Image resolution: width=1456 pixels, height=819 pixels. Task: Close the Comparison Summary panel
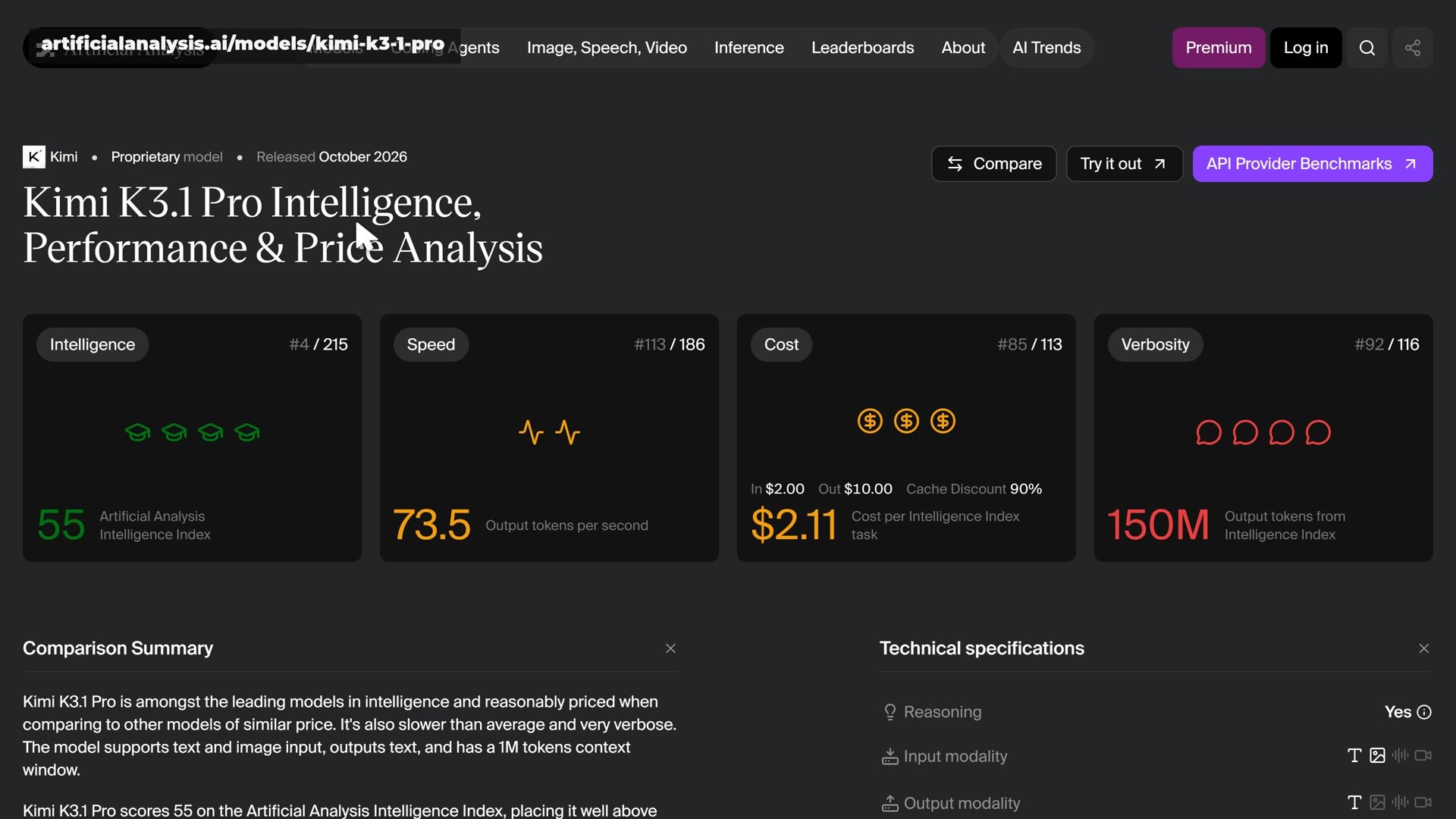coord(670,648)
